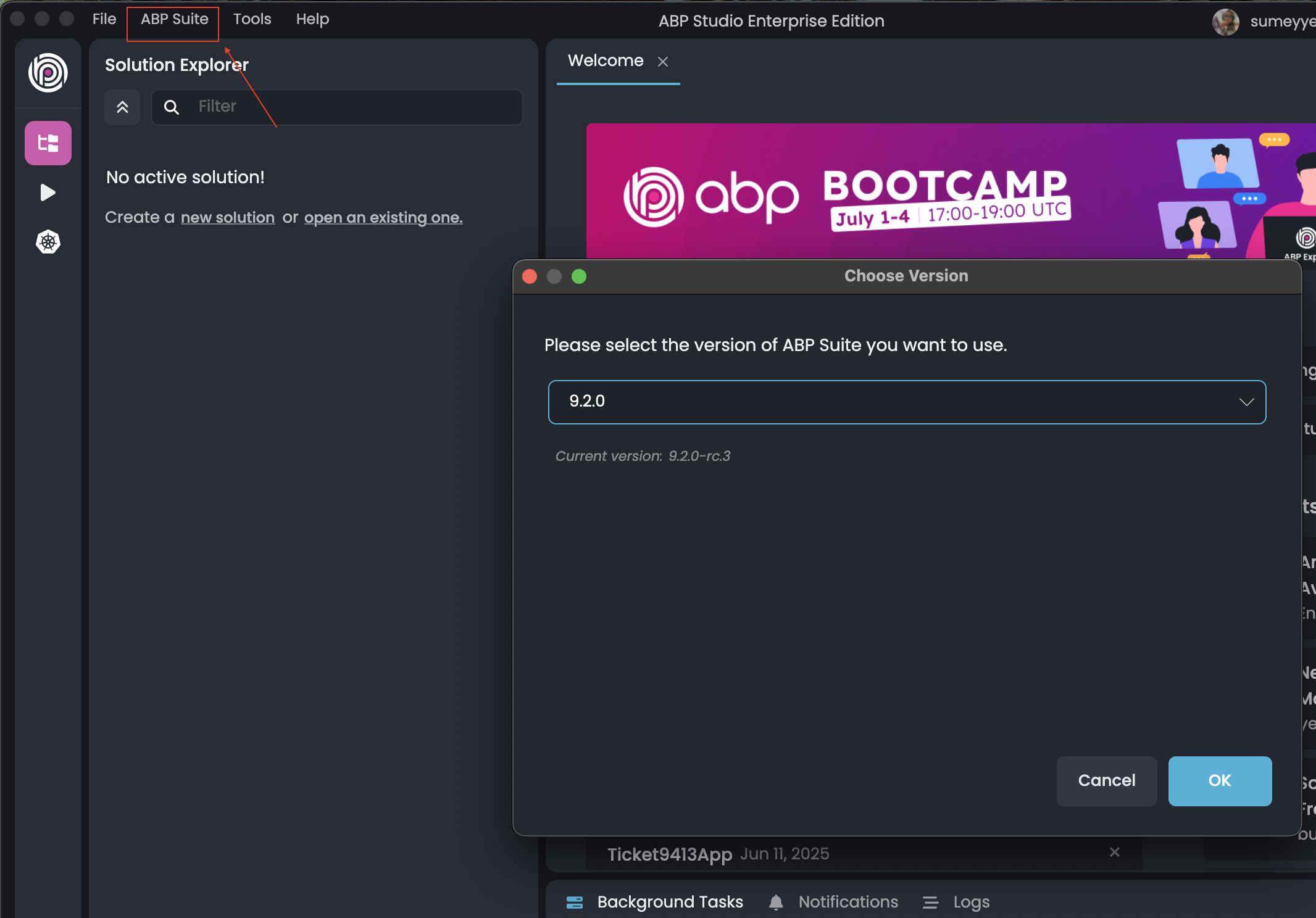Image resolution: width=1316 pixels, height=918 pixels.
Task: Open the Kubernetes helm icon in the sidebar
Action: tap(48, 242)
